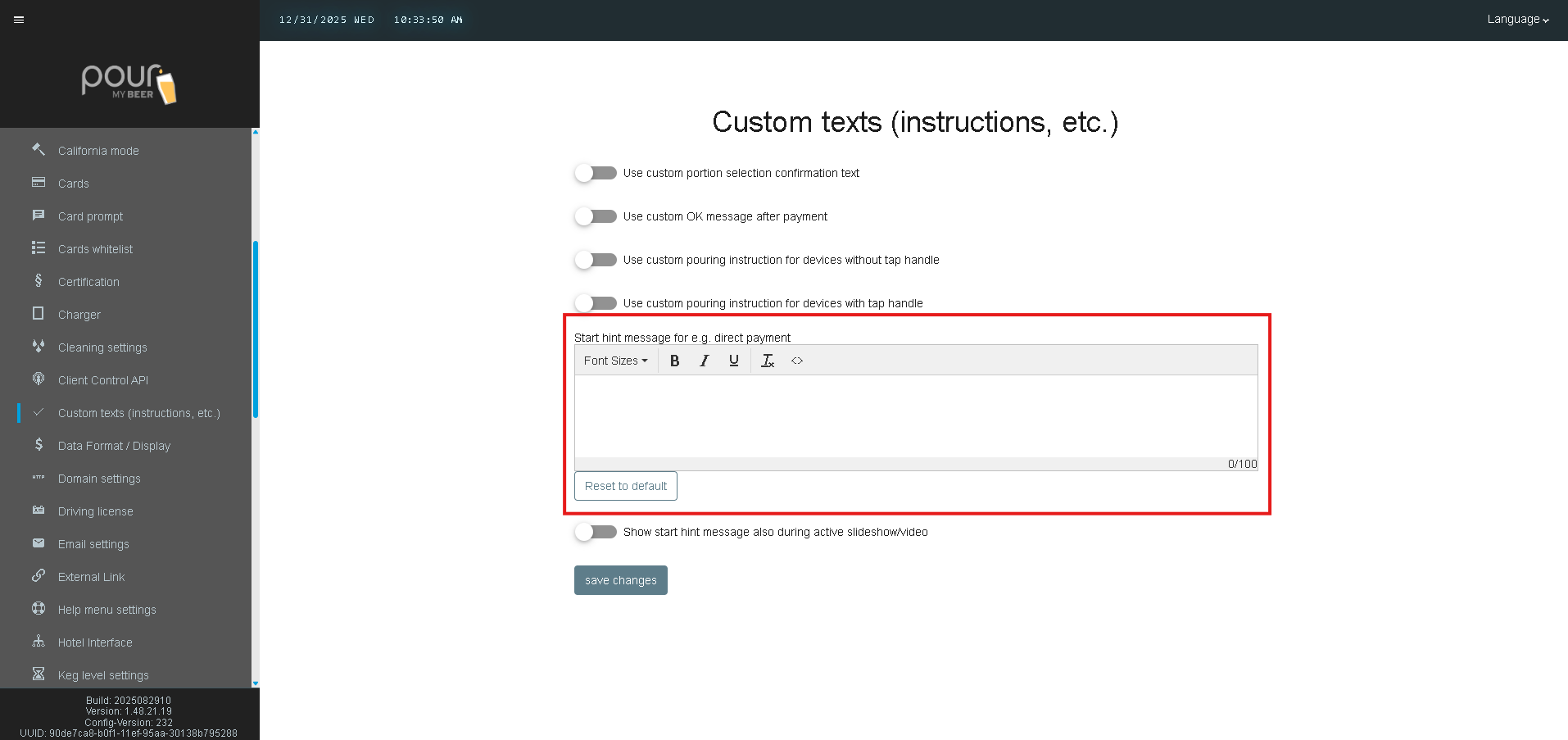
Task: Open the source code view icon
Action: coord(797,361)
